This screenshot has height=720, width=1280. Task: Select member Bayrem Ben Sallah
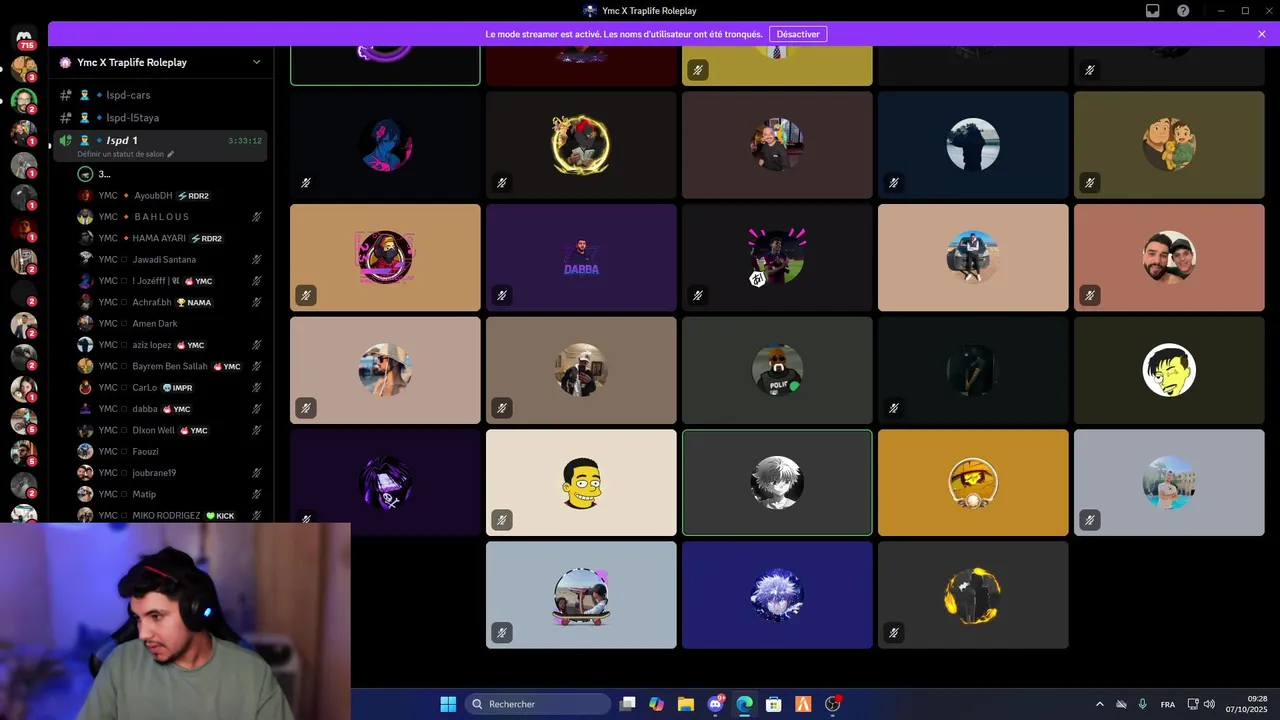coord(170,366)
